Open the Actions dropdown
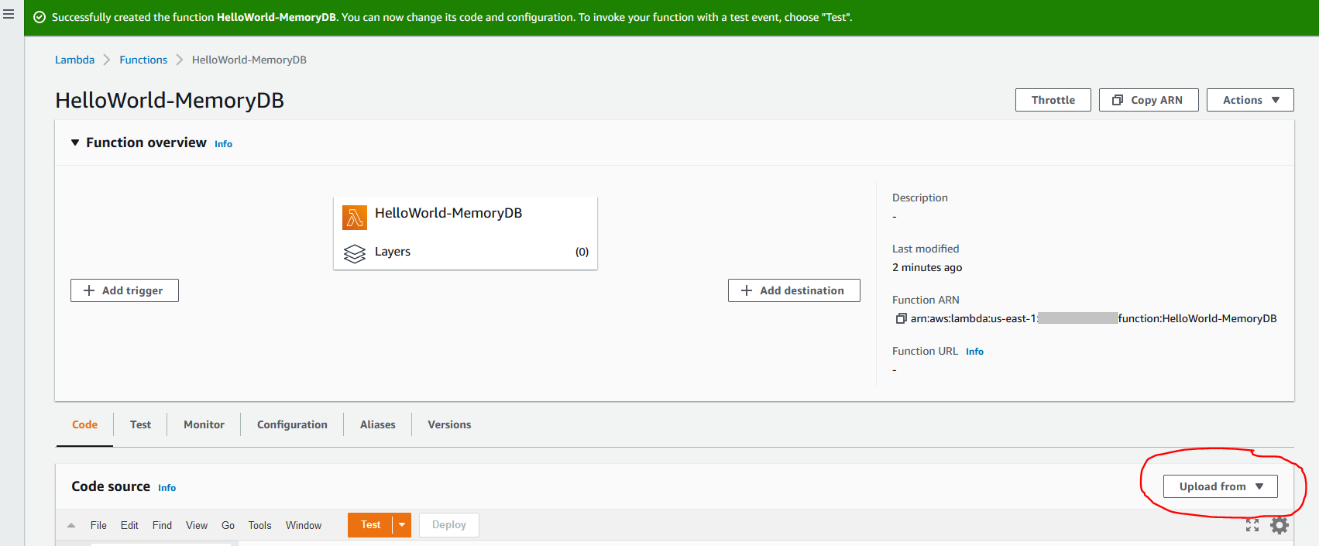 click(x=1250, y=100)
